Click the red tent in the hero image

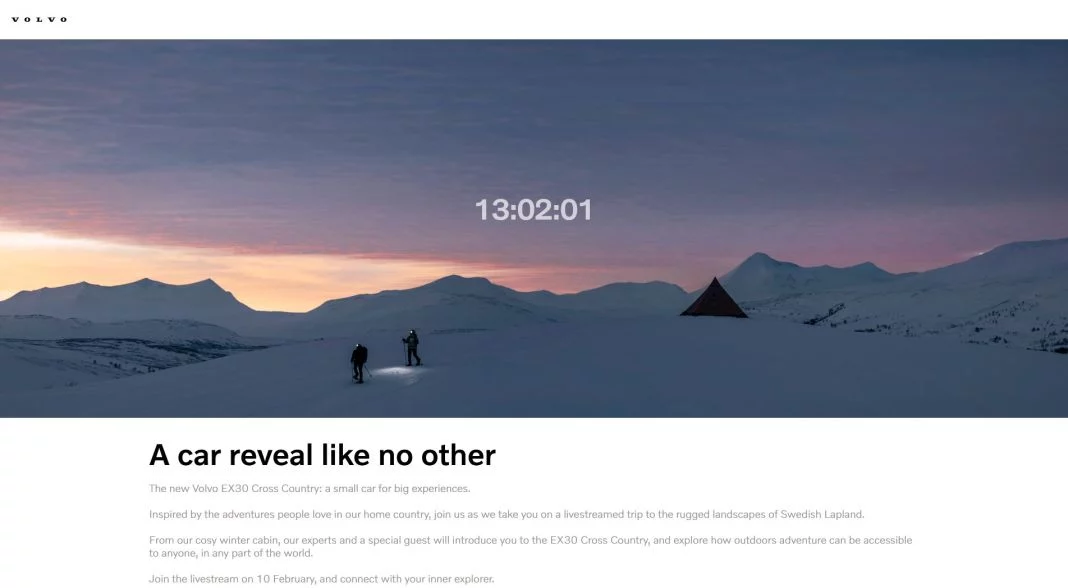[x=713, y=298]
